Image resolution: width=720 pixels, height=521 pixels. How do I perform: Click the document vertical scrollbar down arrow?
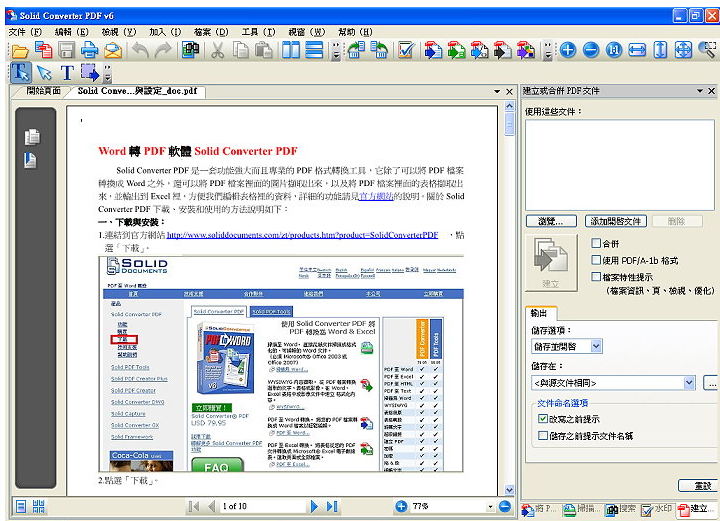509,489
